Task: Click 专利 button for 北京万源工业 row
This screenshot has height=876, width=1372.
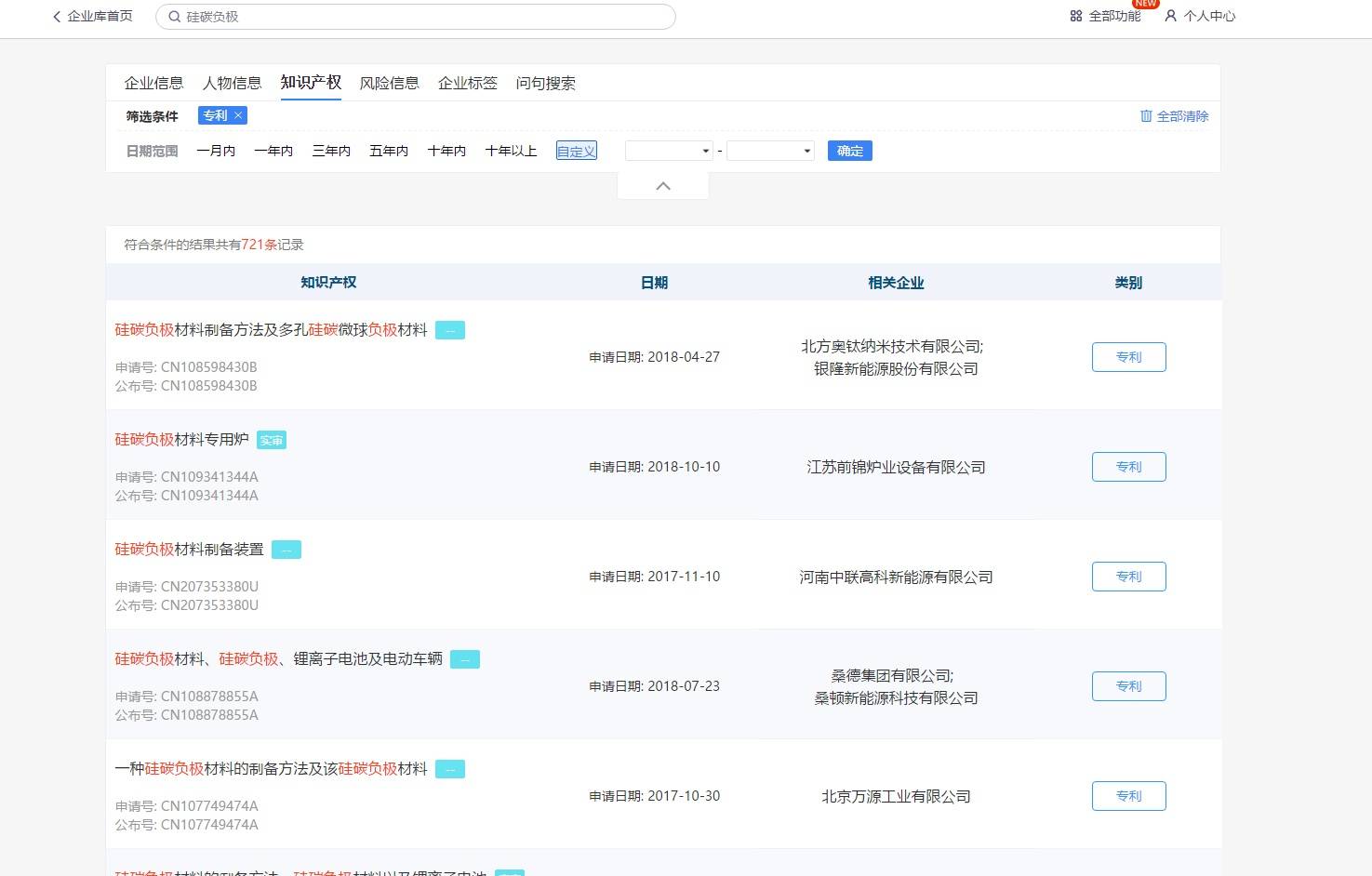Action: point(1128,796)
